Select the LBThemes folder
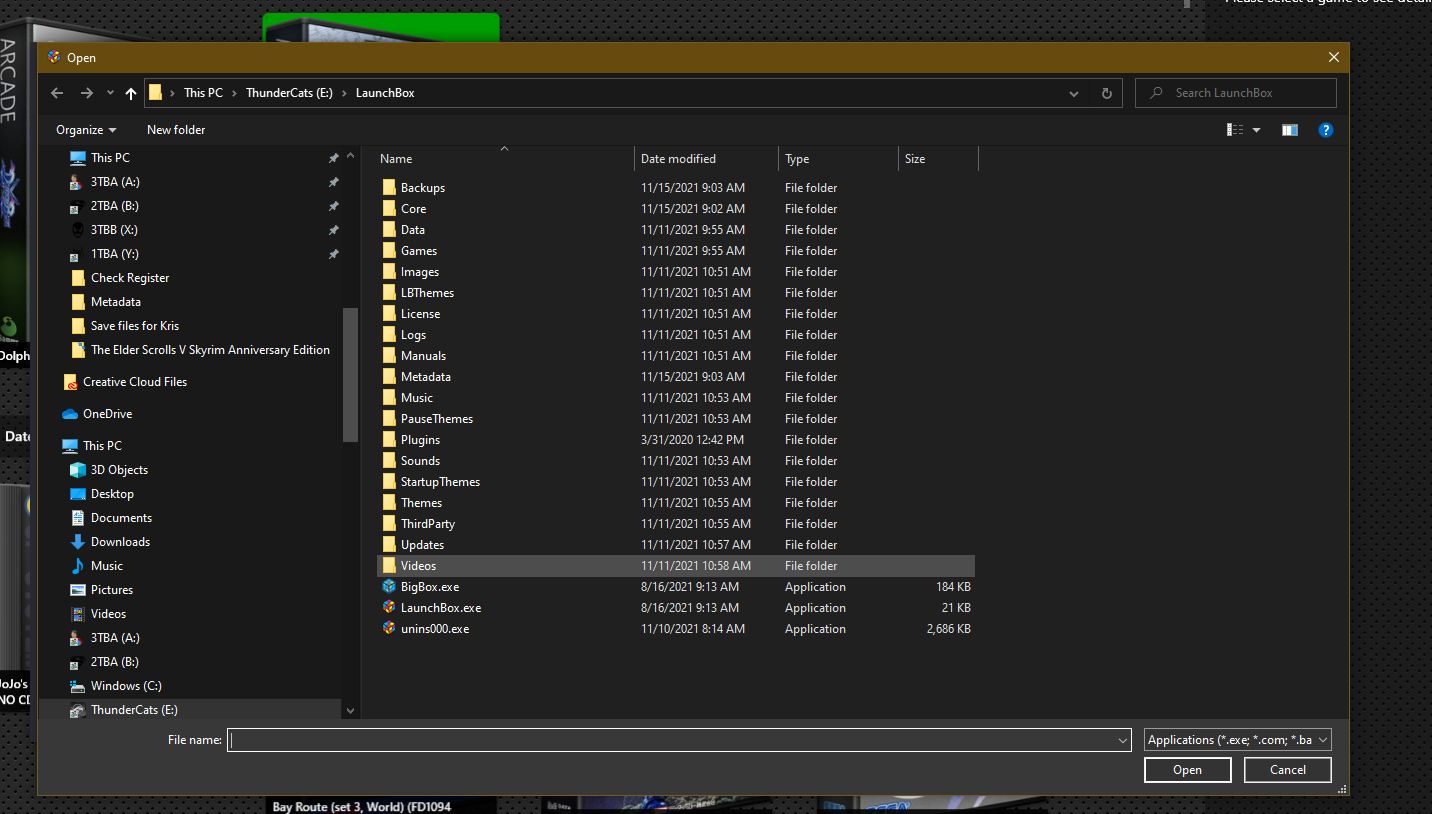 pyautogui.click(x=427, y=293)
